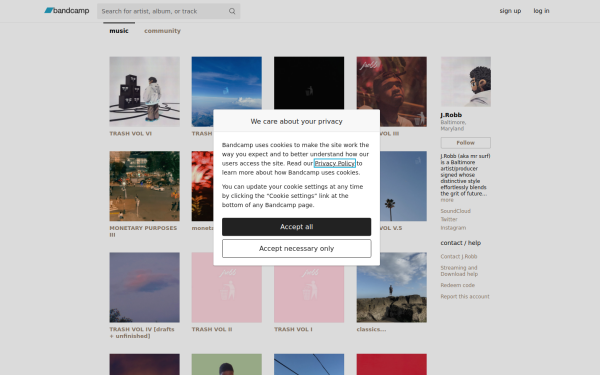Click the TRASH VOL I title
The width and height of the screenshot is (600, 375).
click(x=293, y=329)
